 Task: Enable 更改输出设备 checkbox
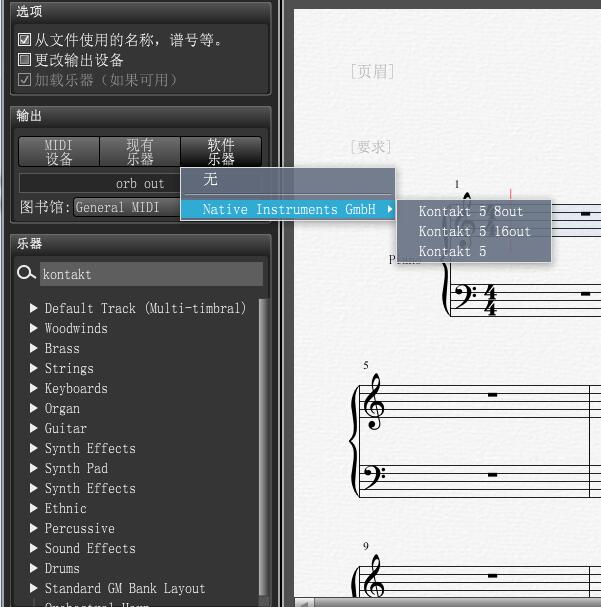click(25, 60)
